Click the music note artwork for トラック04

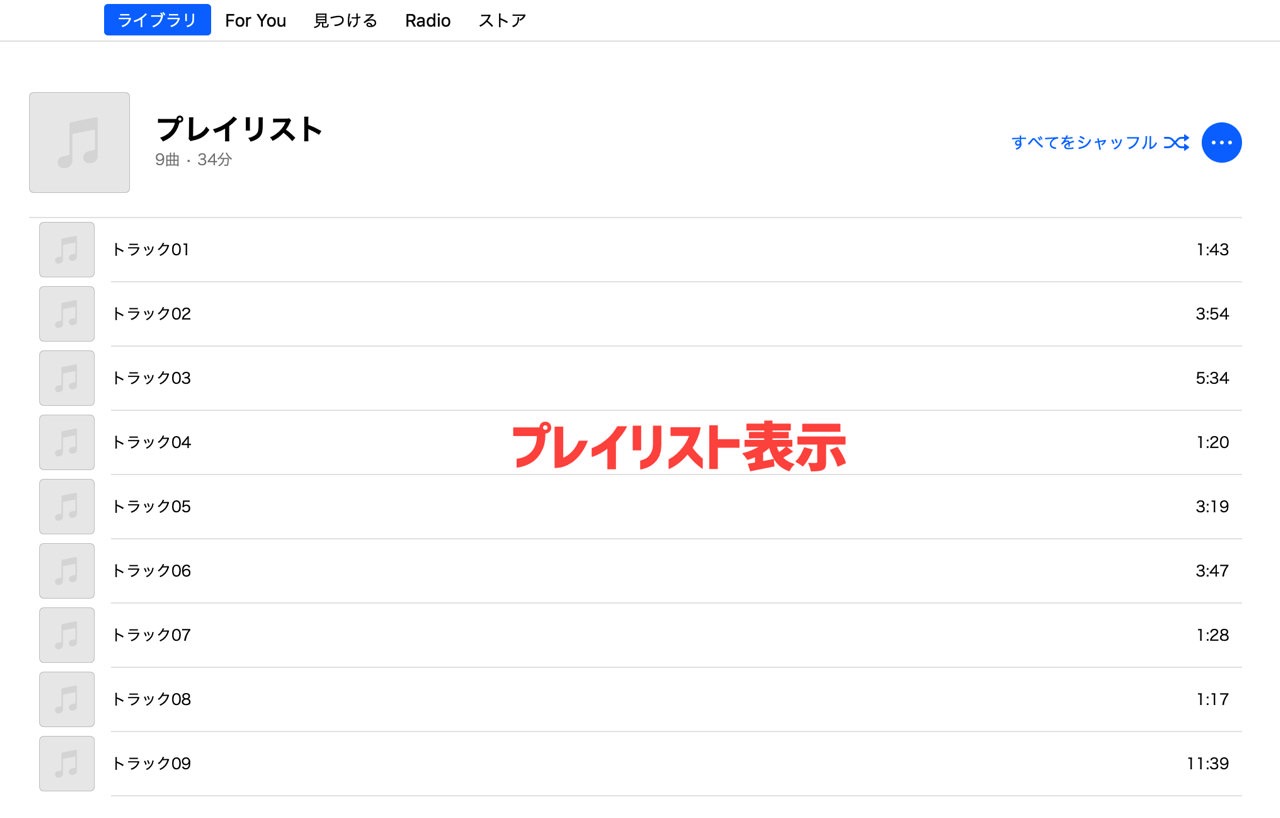tap(67, 442)
